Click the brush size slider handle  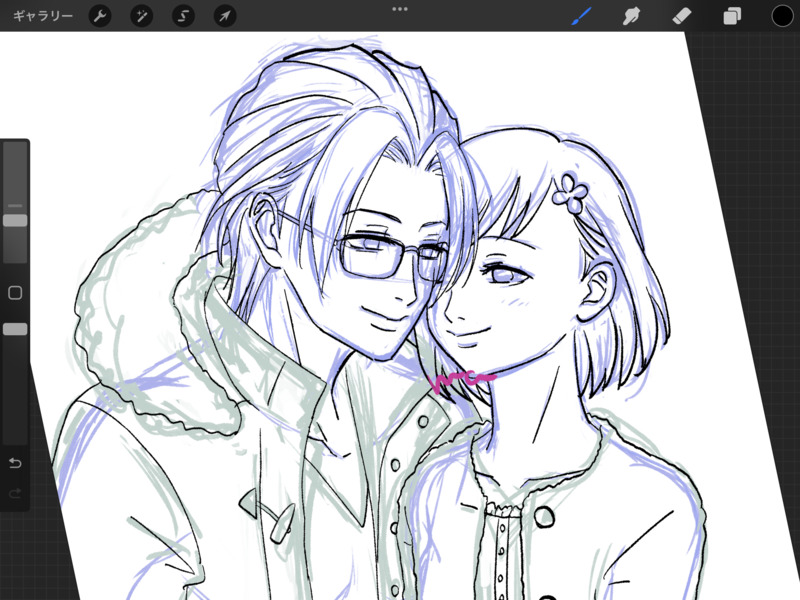[15, 220]
